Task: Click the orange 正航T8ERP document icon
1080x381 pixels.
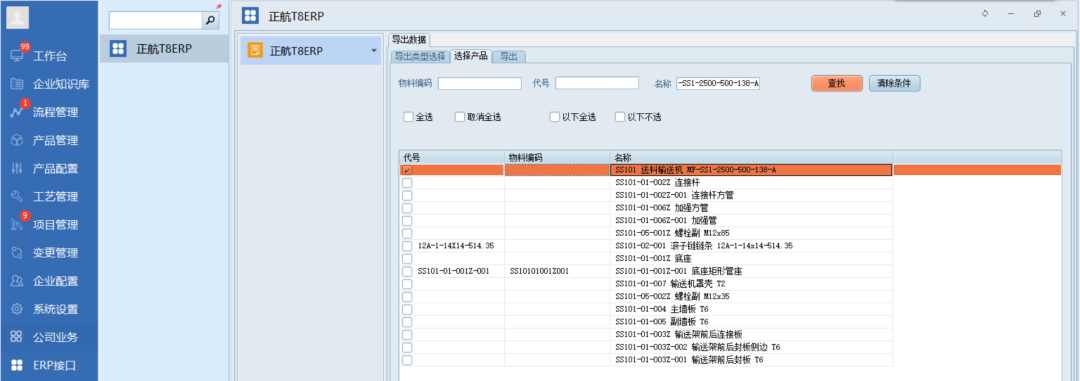Action: 255,51
